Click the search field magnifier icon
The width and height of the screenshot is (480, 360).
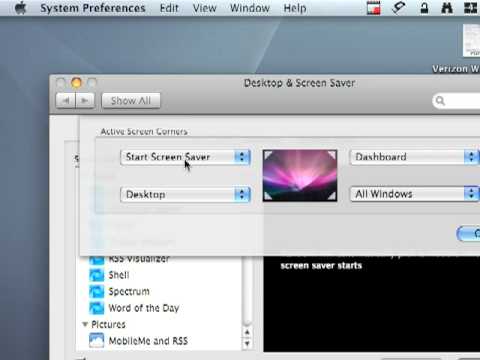tap(440, 100)
